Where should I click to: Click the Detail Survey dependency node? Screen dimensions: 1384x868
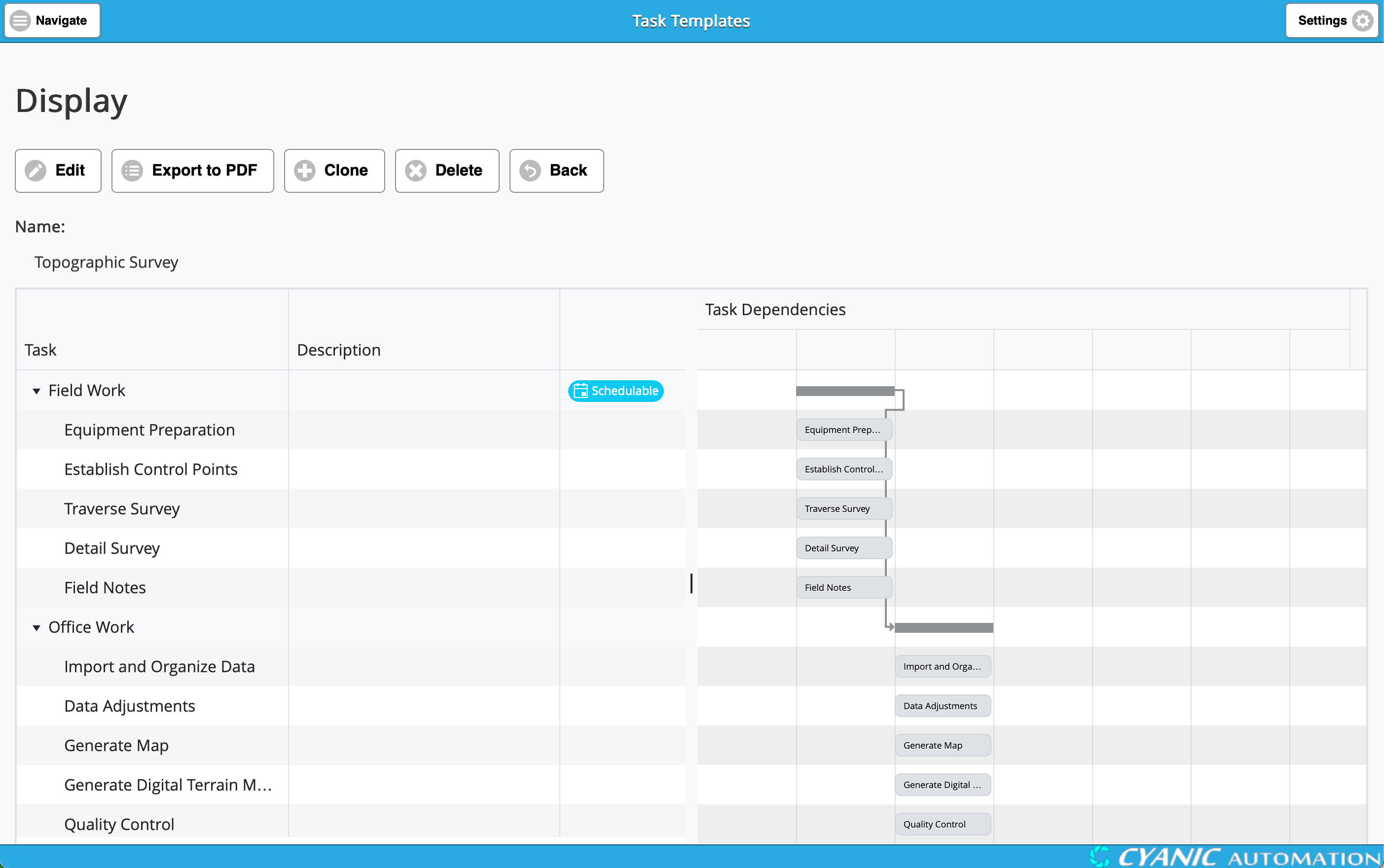(x=844, y=547)
